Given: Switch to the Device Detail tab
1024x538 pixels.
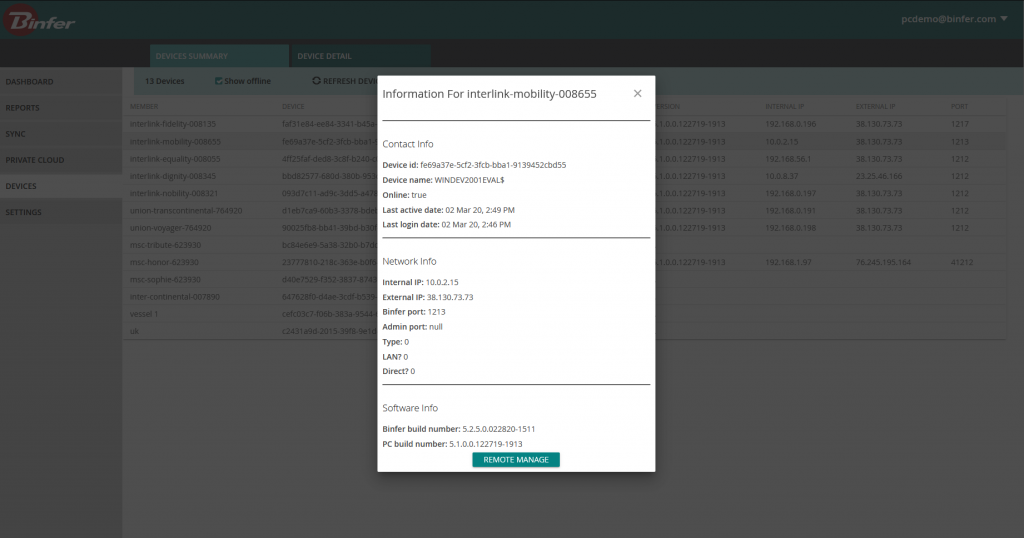Looking at the screenshot, I should [x=360, y=56].
